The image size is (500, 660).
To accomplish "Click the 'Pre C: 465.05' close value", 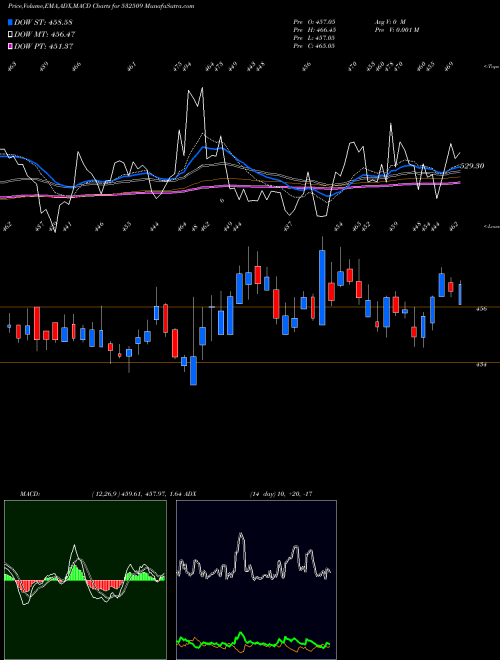I will pyautogui.click(x=314, y=46).
